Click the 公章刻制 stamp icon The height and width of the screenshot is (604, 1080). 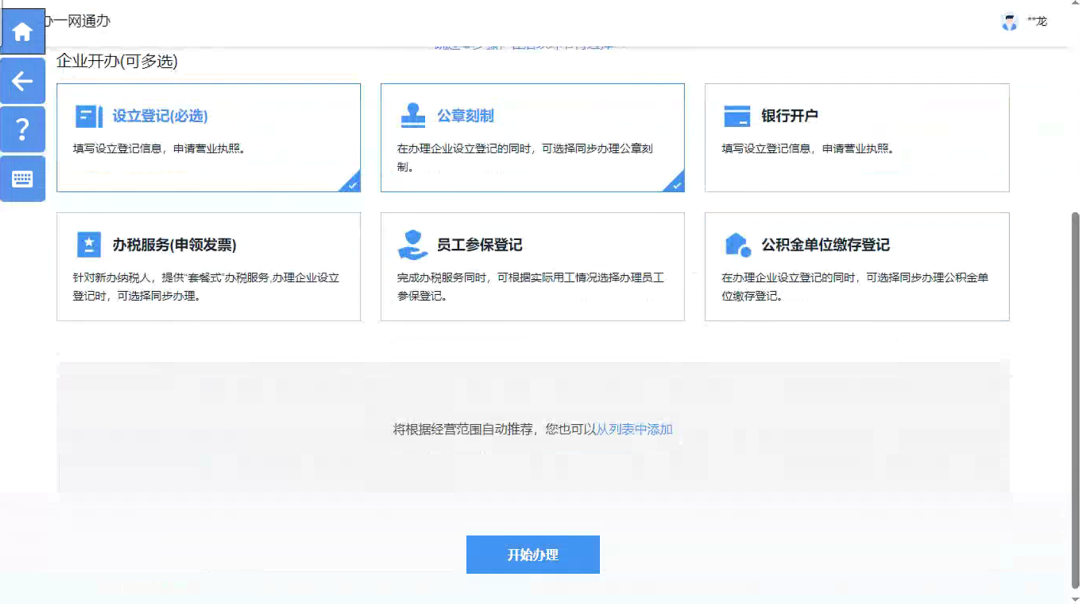[x=412, y=115]
